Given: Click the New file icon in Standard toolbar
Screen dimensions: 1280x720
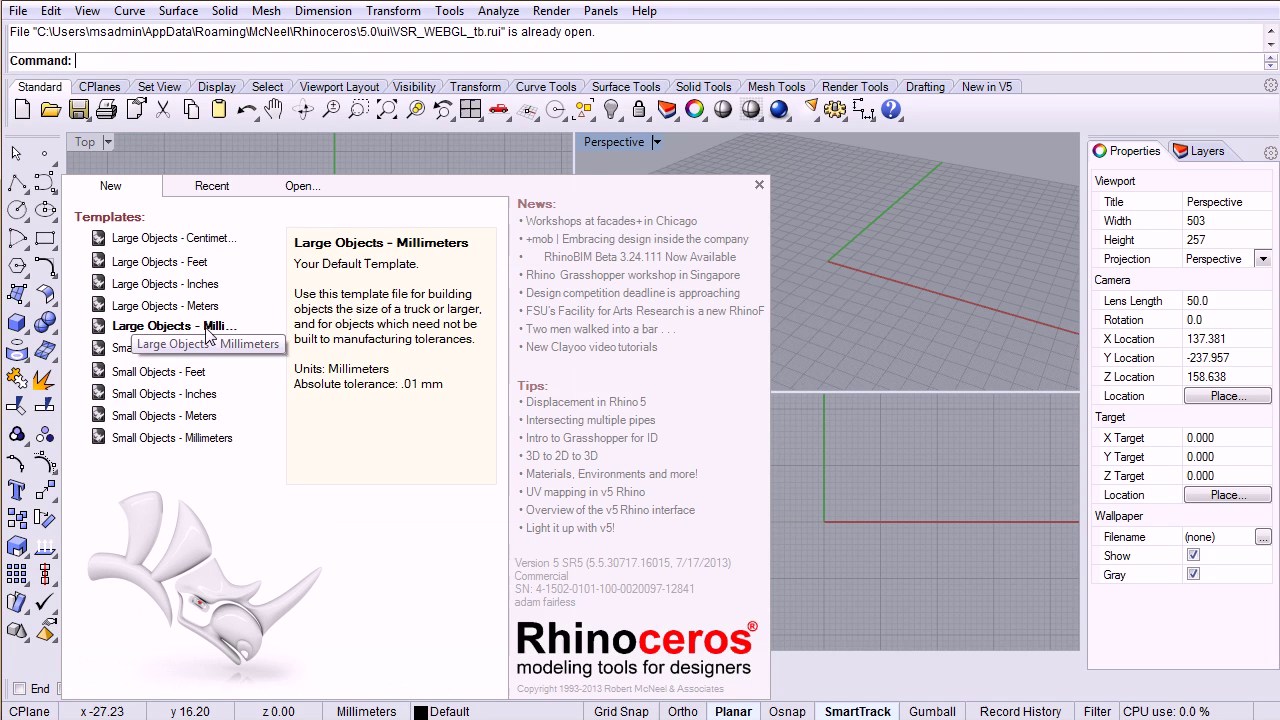Looking at the screenshot, I should click(x=22, y=110).
